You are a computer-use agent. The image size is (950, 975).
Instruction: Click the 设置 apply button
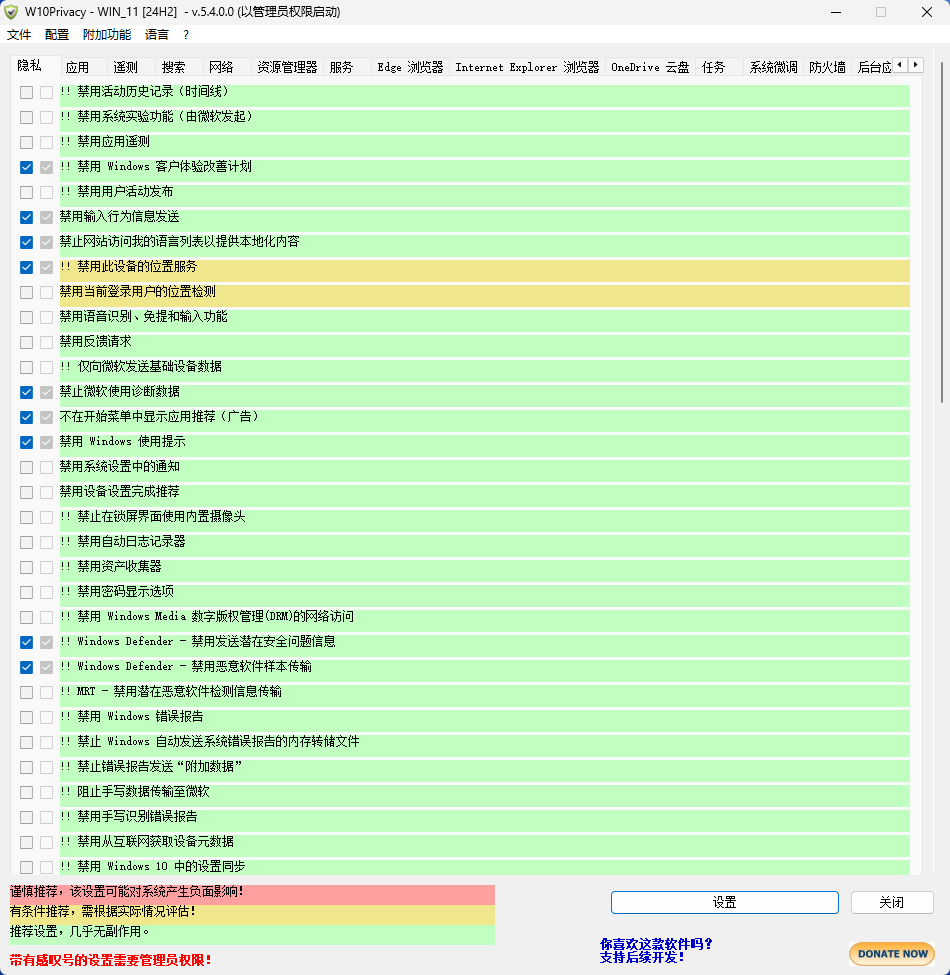pyautogui.click(x=724, y=902)
